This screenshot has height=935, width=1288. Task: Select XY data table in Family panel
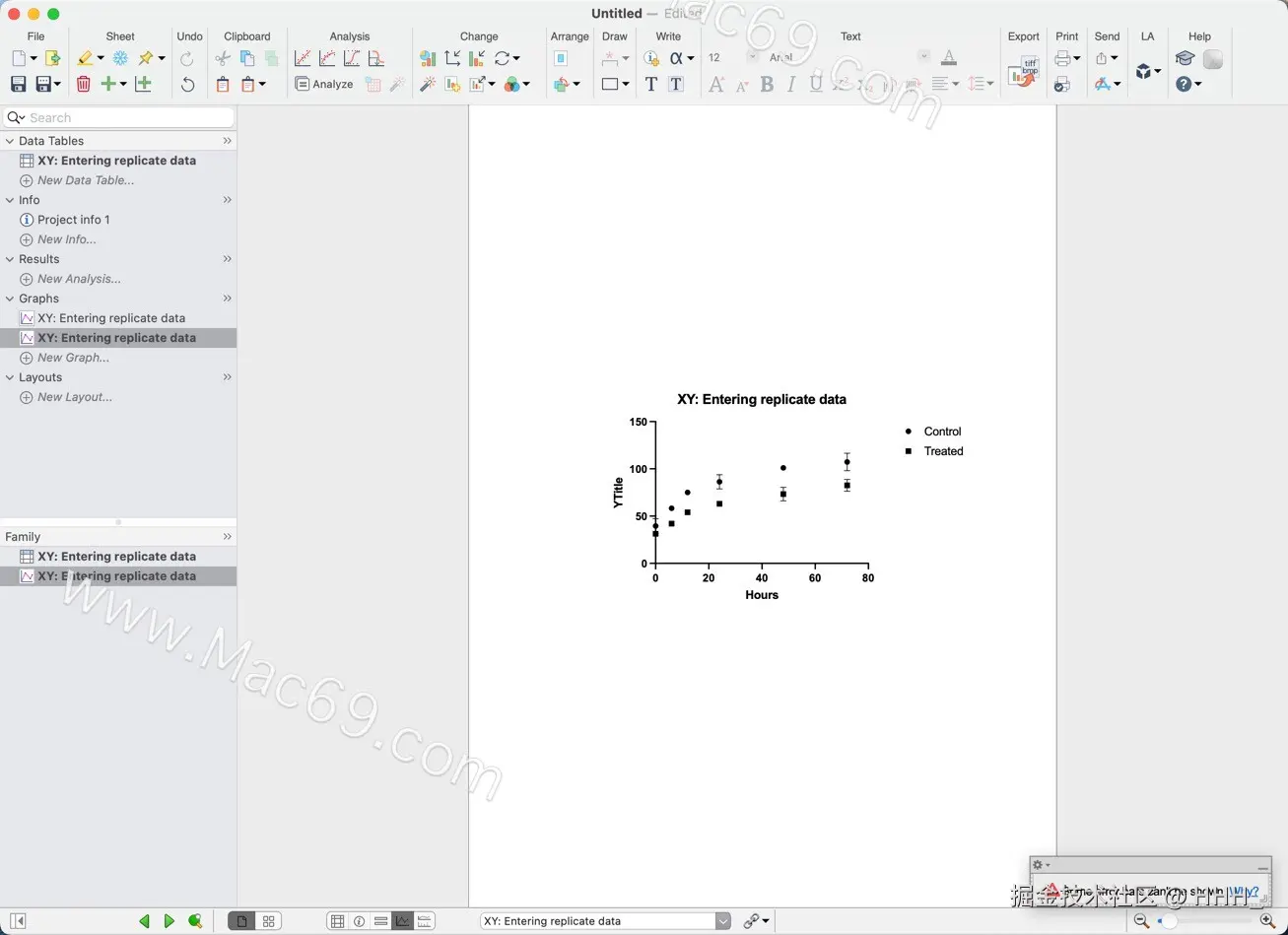[117, 557]
